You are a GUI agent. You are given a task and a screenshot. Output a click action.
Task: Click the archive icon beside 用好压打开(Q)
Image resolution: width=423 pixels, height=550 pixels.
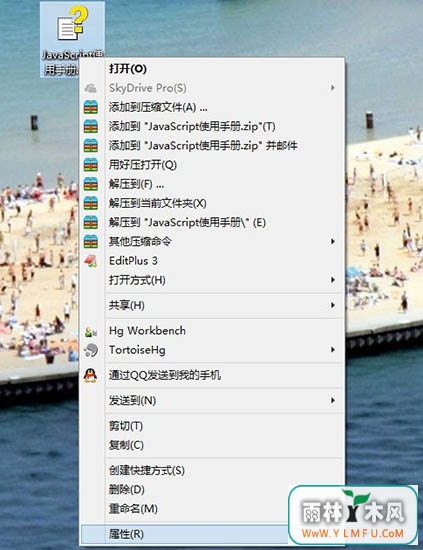click(90, 165)
